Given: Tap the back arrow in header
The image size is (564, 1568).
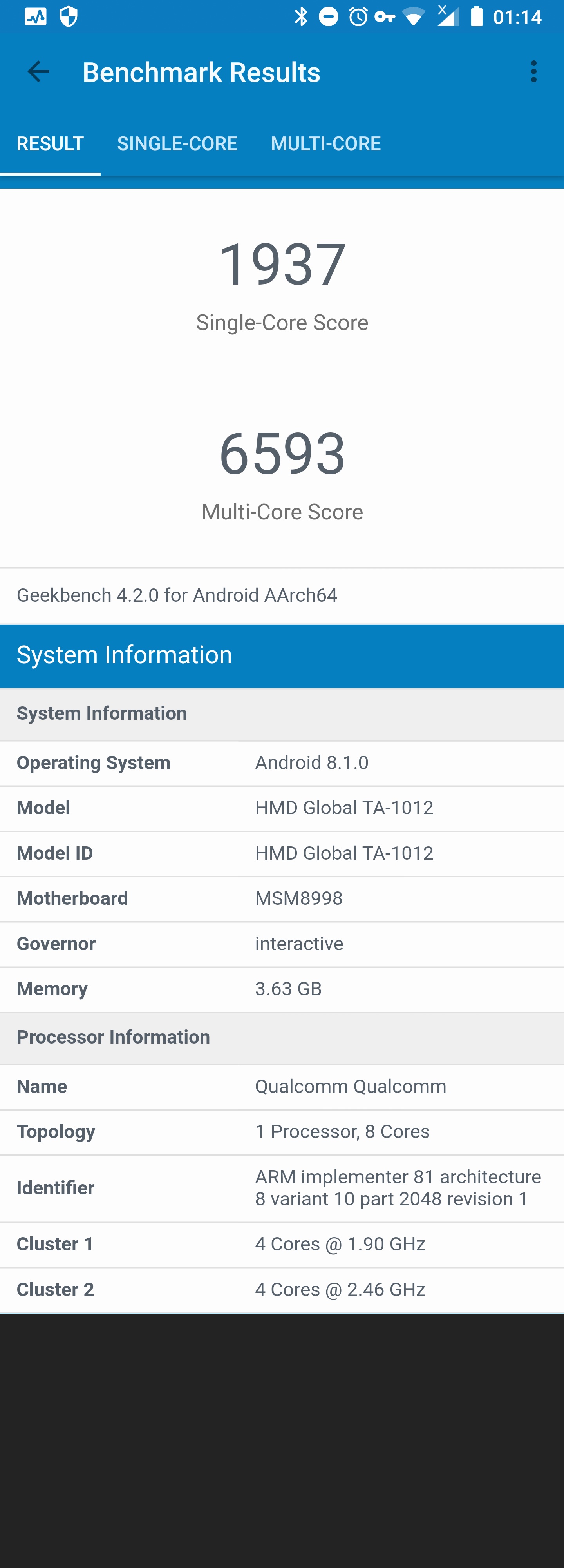Looking at the screenshot, I should (38, 72).
